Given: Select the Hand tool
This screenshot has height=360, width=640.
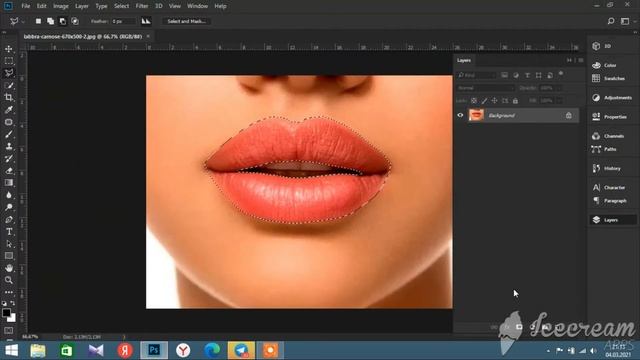Looking at the screenshot, I should (x=9, y=268).
